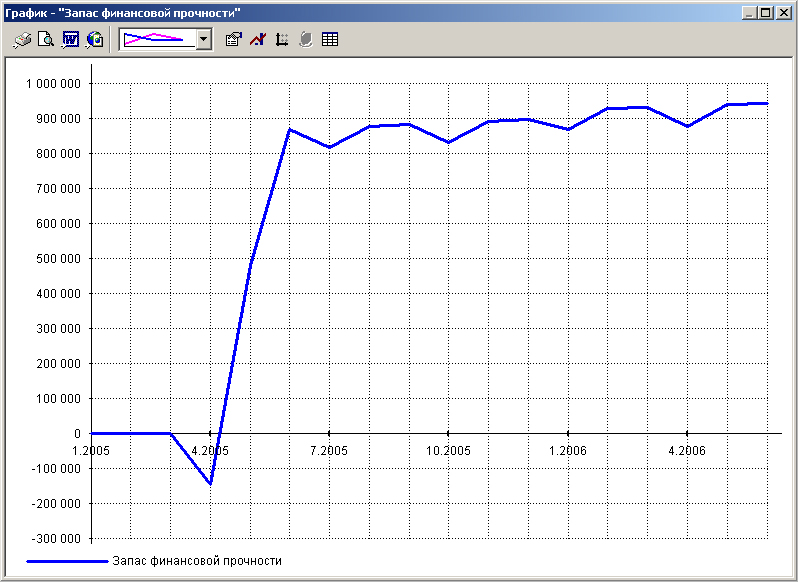Open chart properties icon
The height and width of the screenshot is (582, 798).
234,40
